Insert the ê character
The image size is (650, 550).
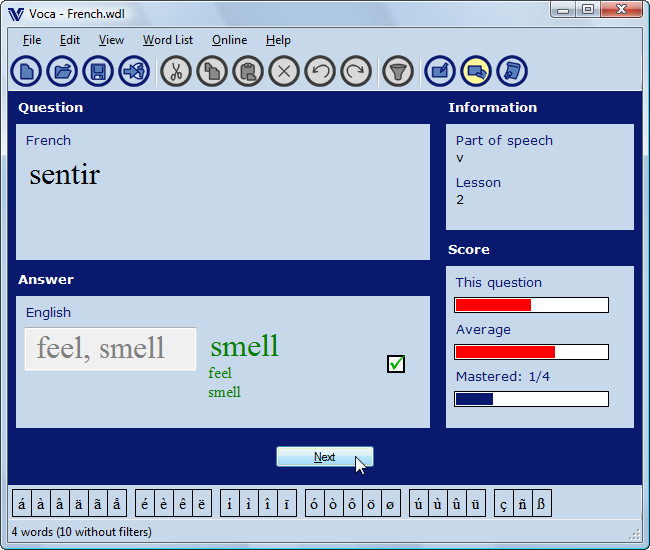point(183,503)
